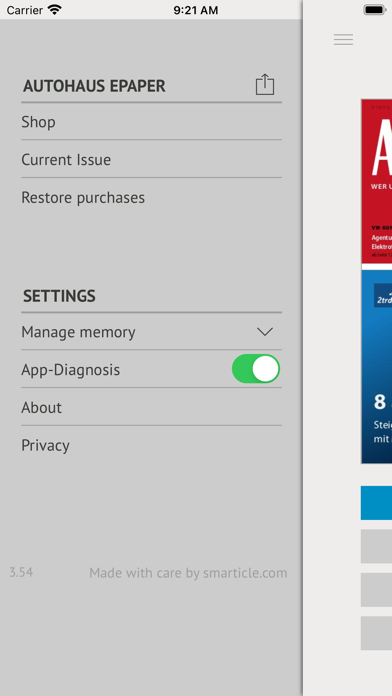This screenshot has width=392, height=696.
Task: Open the hamburger menu icon
Action: pyautogui.click(x=343, y=40)
